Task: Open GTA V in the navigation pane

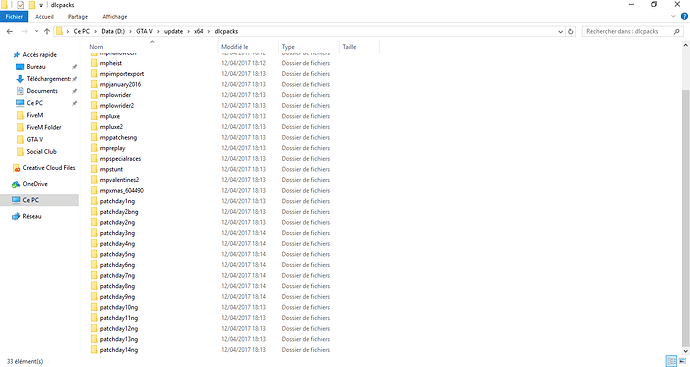Action: click(x=35, y=139)
